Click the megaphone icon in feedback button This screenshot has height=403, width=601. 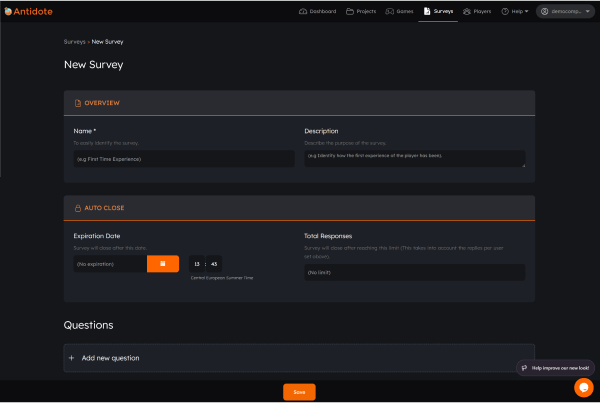(x=524, y=368)
